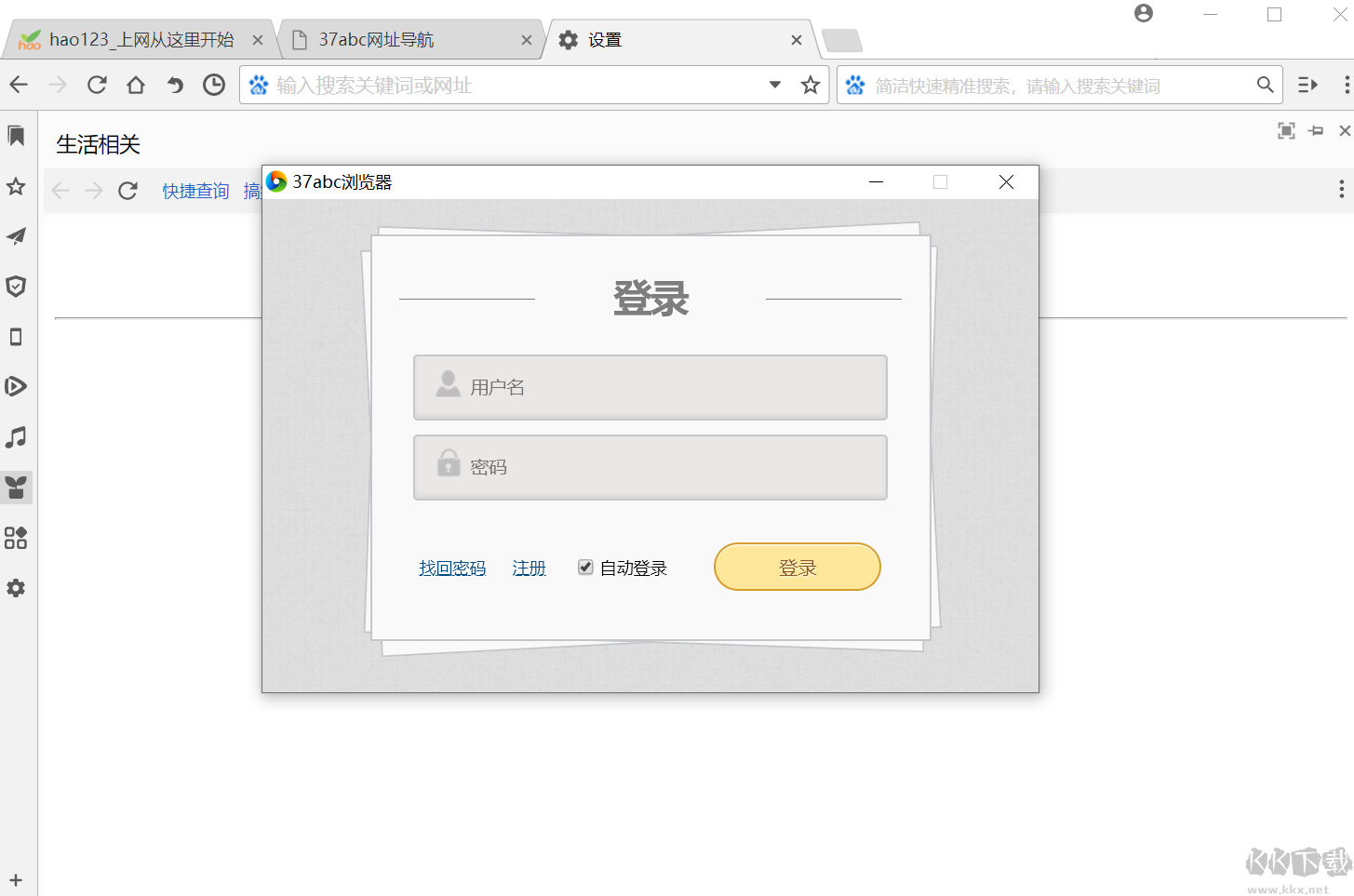Viewport: 1354px width, 896px height.
Task: Bookmark this page with the star icon
Action: click(x=811, y=86)
